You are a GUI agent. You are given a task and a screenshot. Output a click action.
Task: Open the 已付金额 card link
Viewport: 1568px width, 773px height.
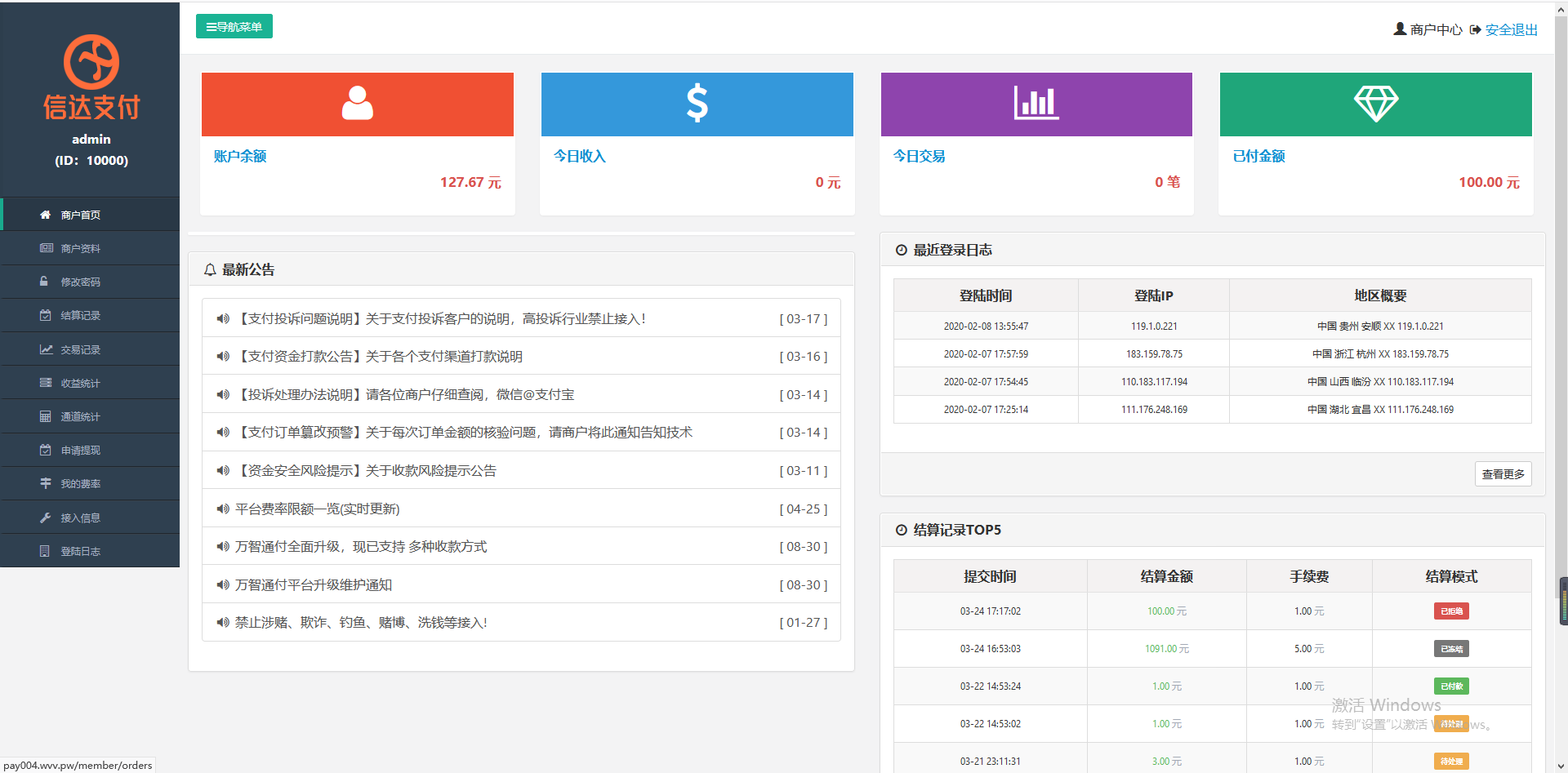tap(1259, 156)
